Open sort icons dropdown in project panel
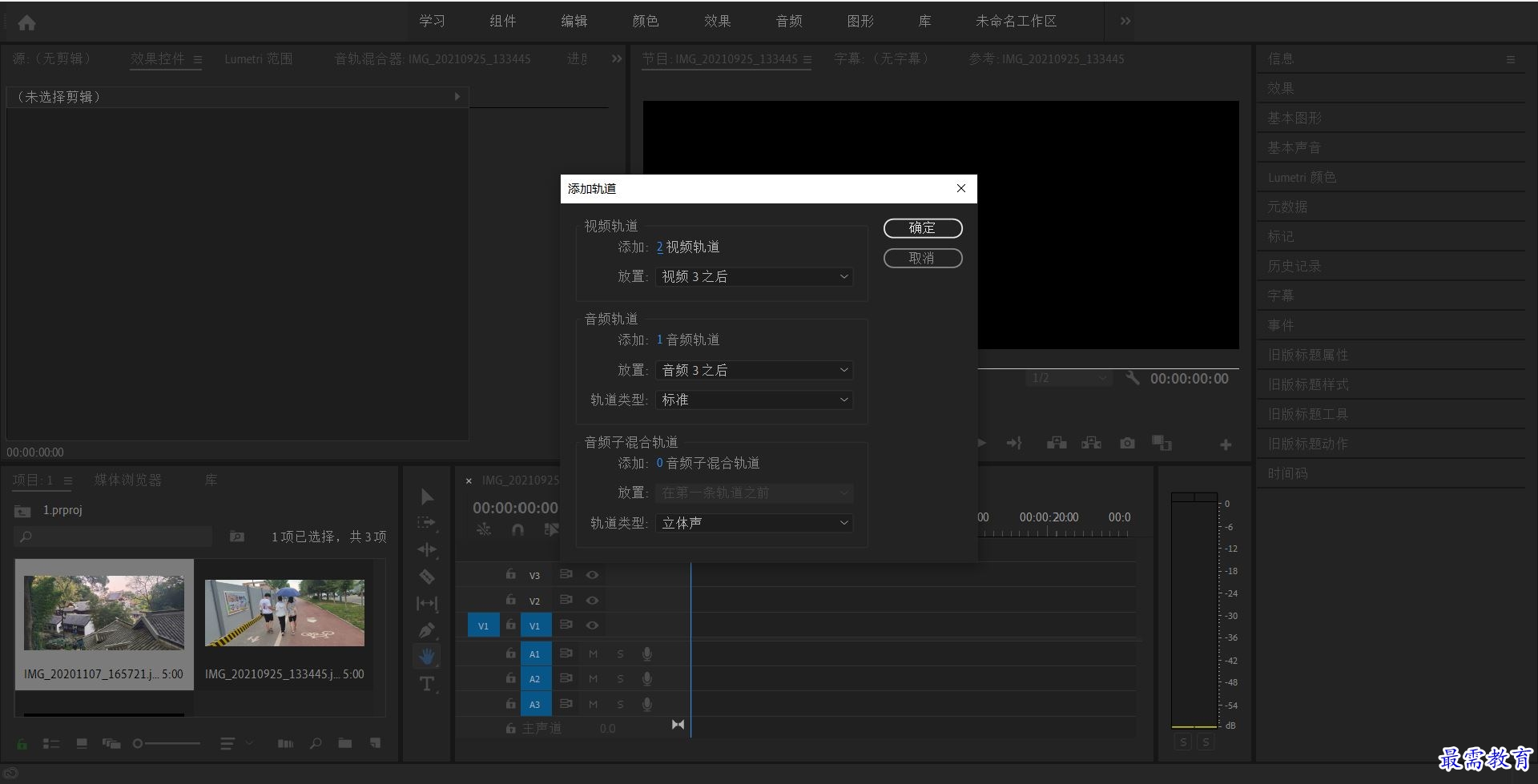The width and height of the screenshot is (1538, 784). (236, 744)
